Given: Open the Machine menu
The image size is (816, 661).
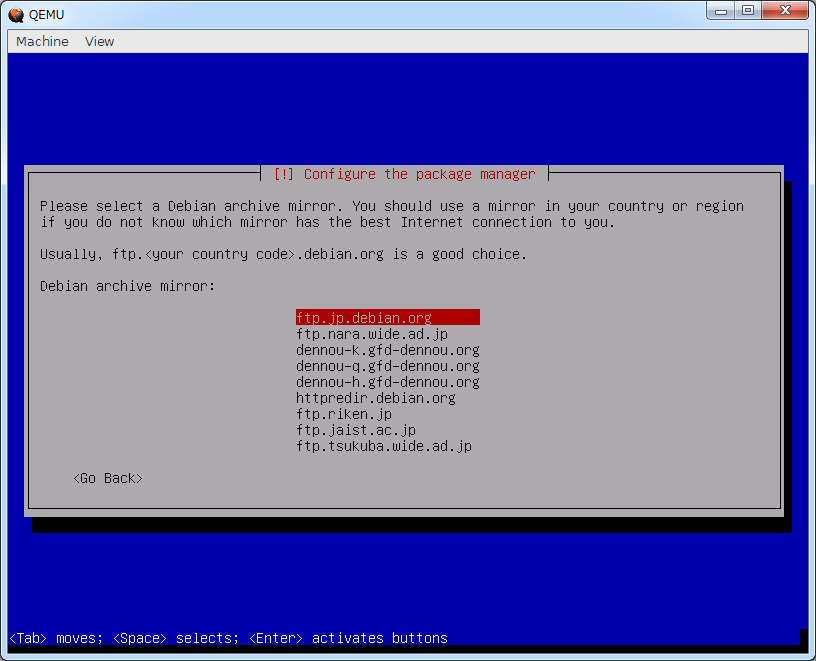Looking at the screenshot, I should (x=42, y=42).
